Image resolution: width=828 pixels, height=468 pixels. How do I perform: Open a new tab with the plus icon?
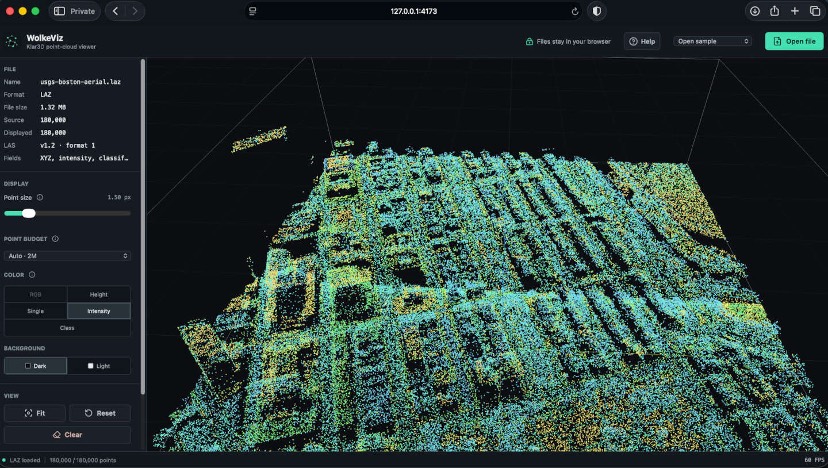pyautogui.click(x=795, y=11)
